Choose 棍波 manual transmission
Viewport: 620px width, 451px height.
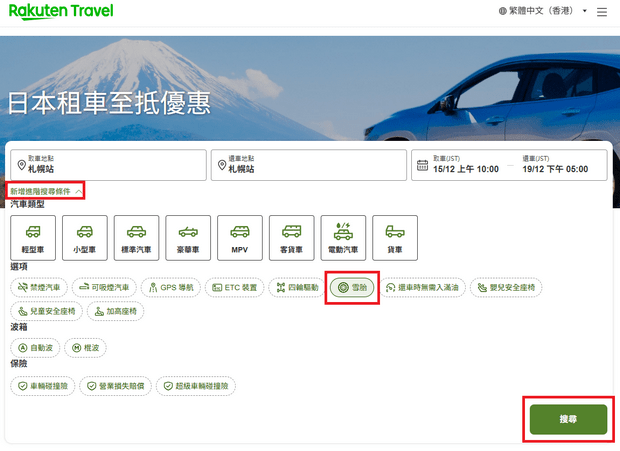coord(85,348)
